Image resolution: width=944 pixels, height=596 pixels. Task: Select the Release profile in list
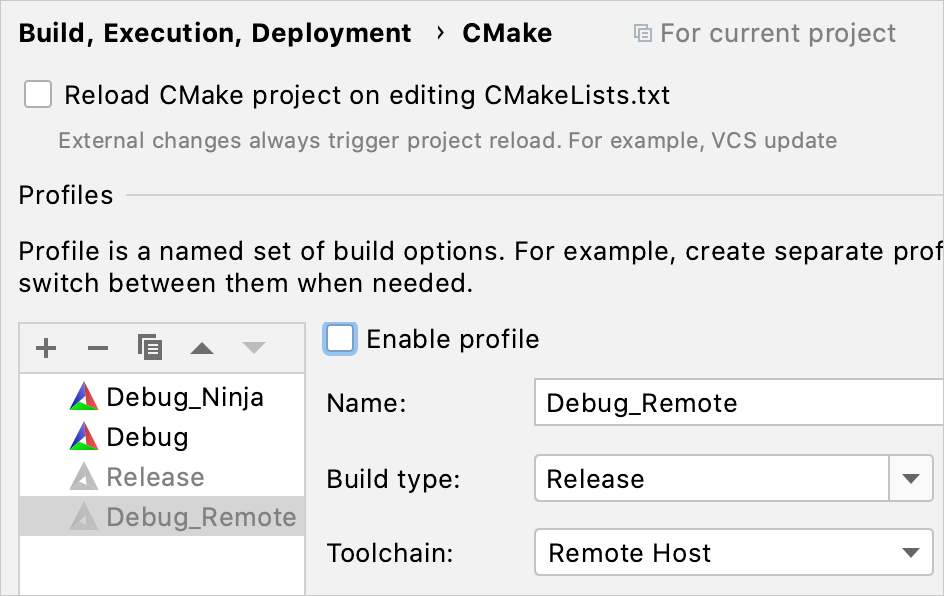(x=155, y=477)
